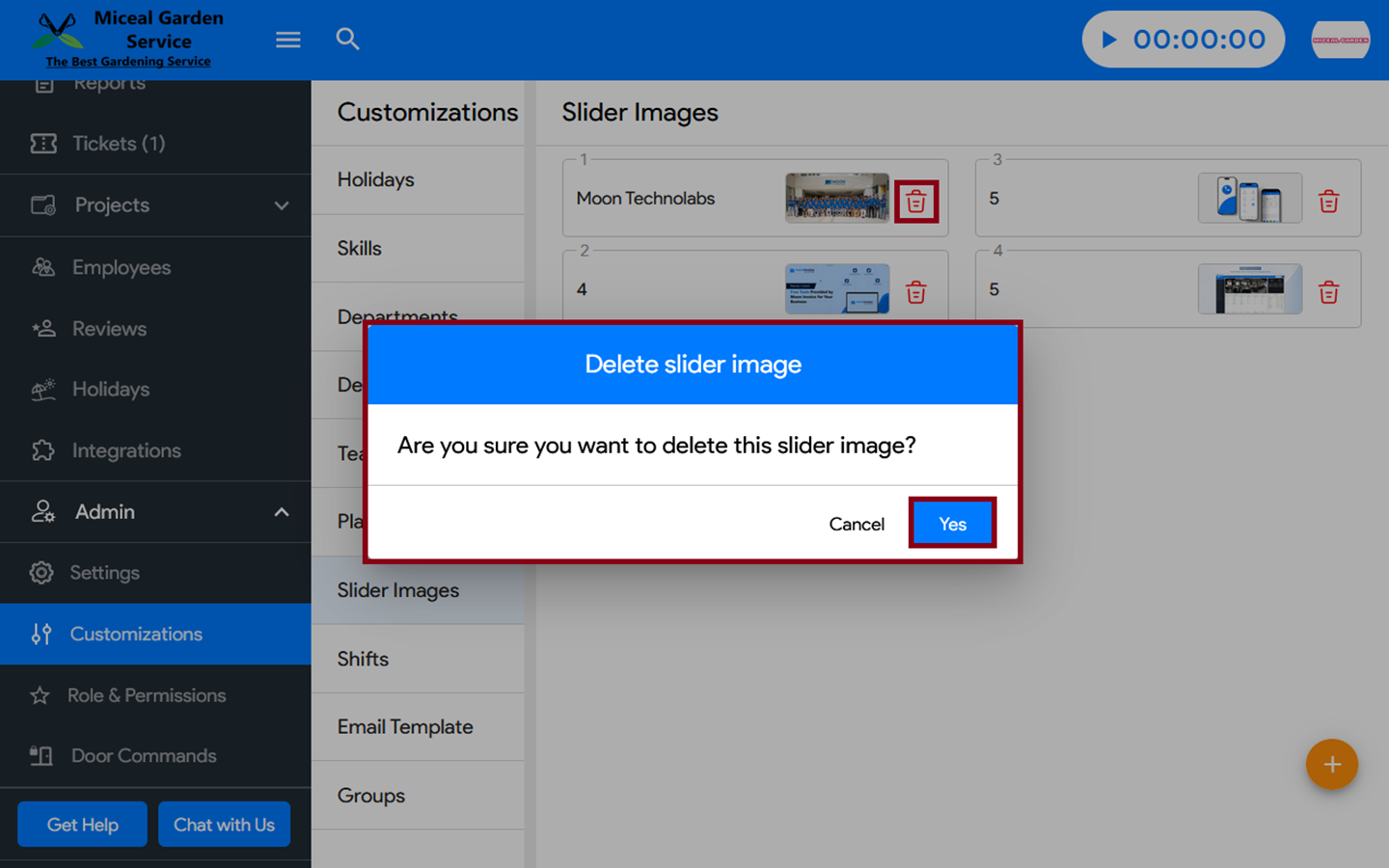Select Email Template customization
This screenshot has width=1389, height=868.
click(x=405, y=727)
